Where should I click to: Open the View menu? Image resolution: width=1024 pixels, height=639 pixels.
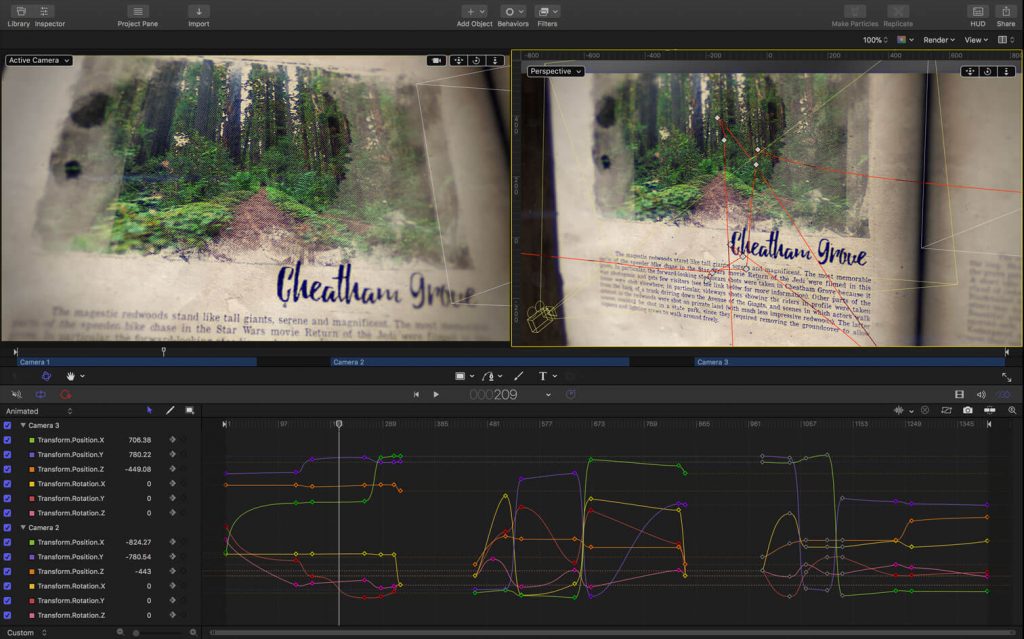975,40
